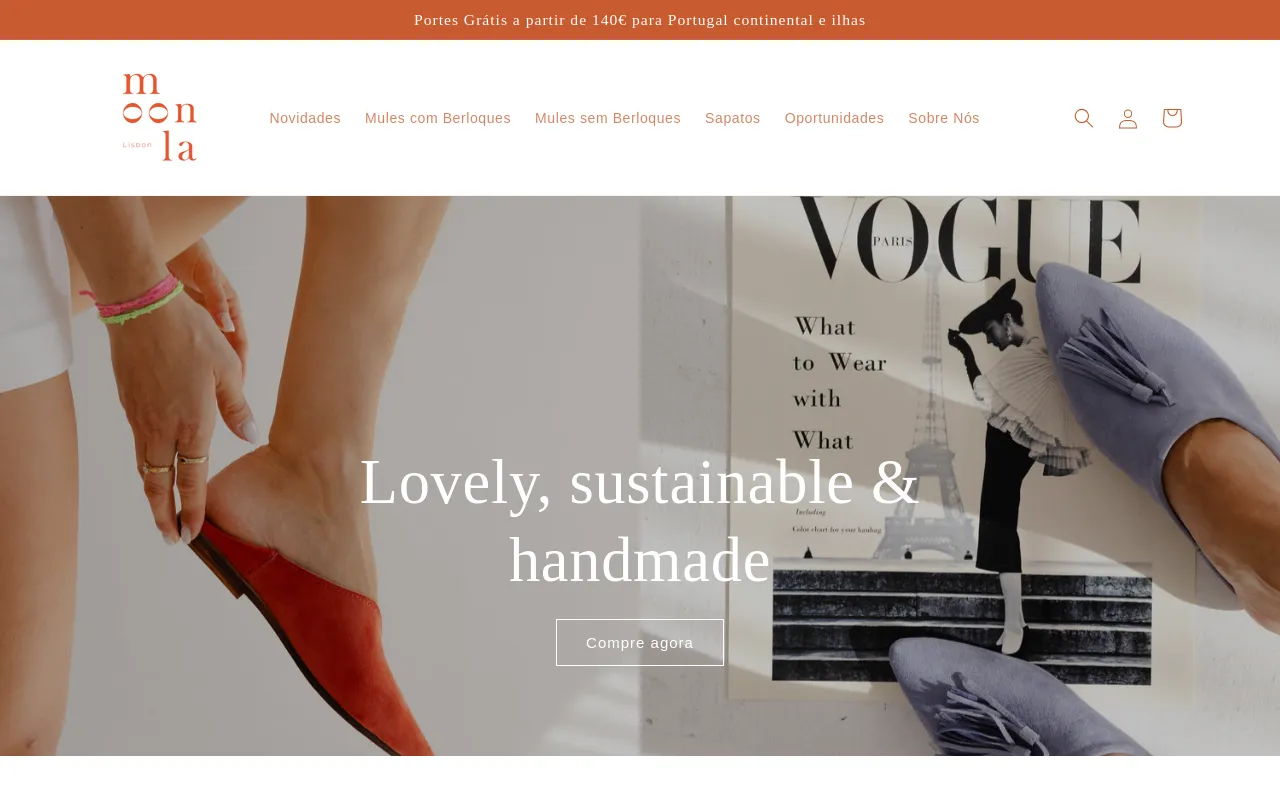Viewport: 1280px width, 800px height.
Task: Visit the Oportunidades page
Action: (834, 118)
